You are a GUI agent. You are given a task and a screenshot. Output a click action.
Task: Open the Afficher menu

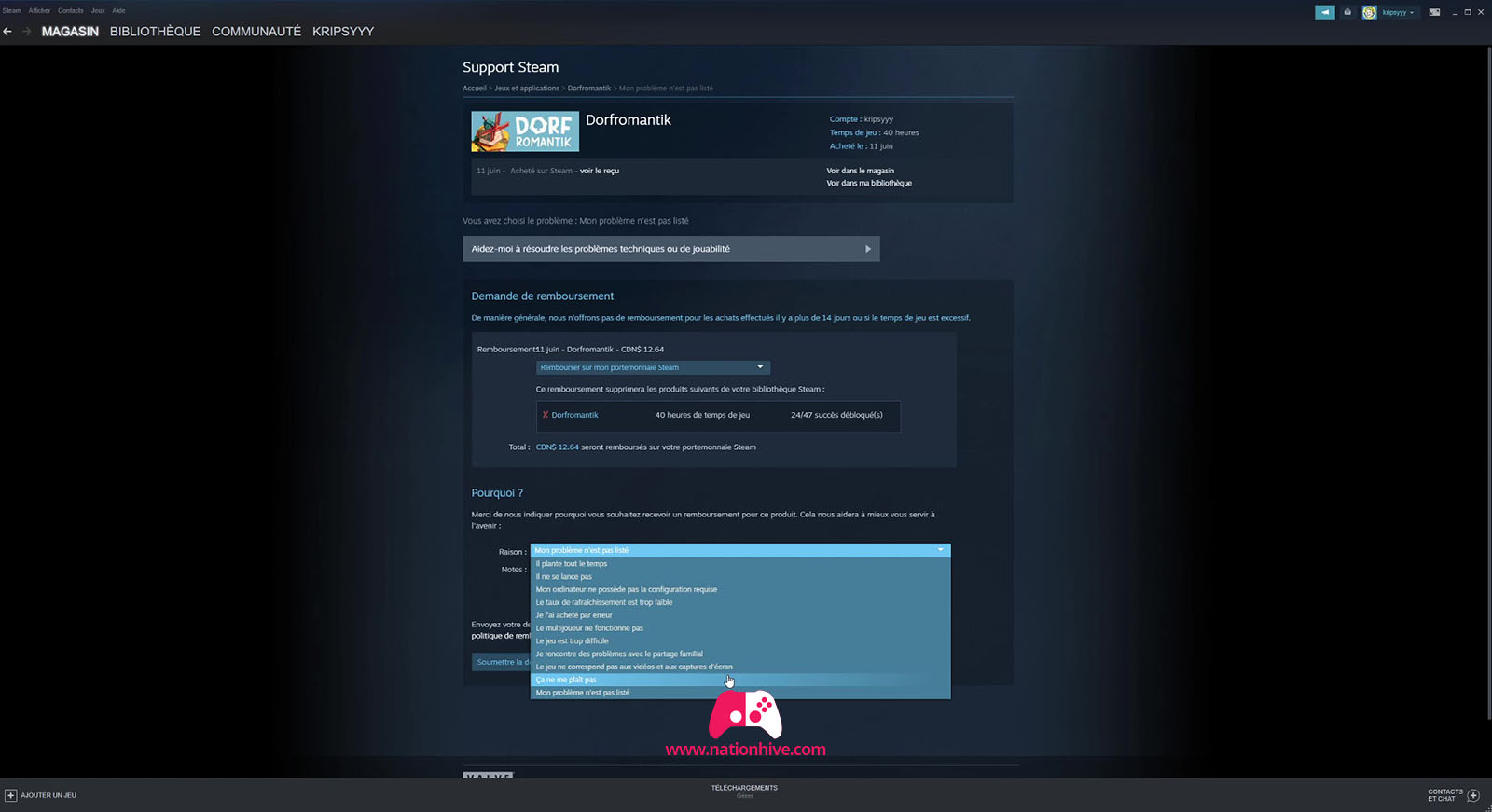tap(39, 11)
